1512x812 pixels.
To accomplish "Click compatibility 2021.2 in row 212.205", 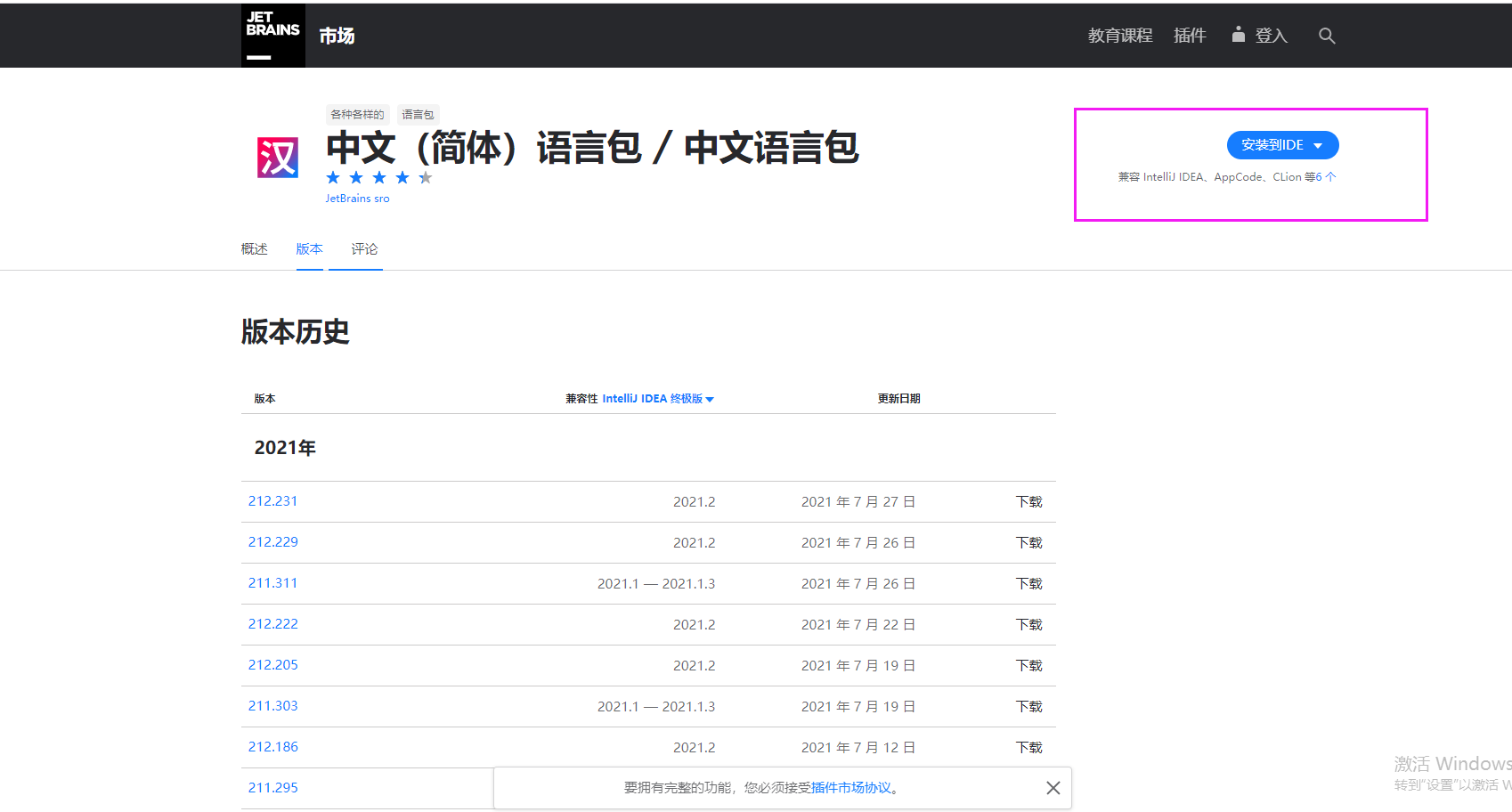I will 694,666.
